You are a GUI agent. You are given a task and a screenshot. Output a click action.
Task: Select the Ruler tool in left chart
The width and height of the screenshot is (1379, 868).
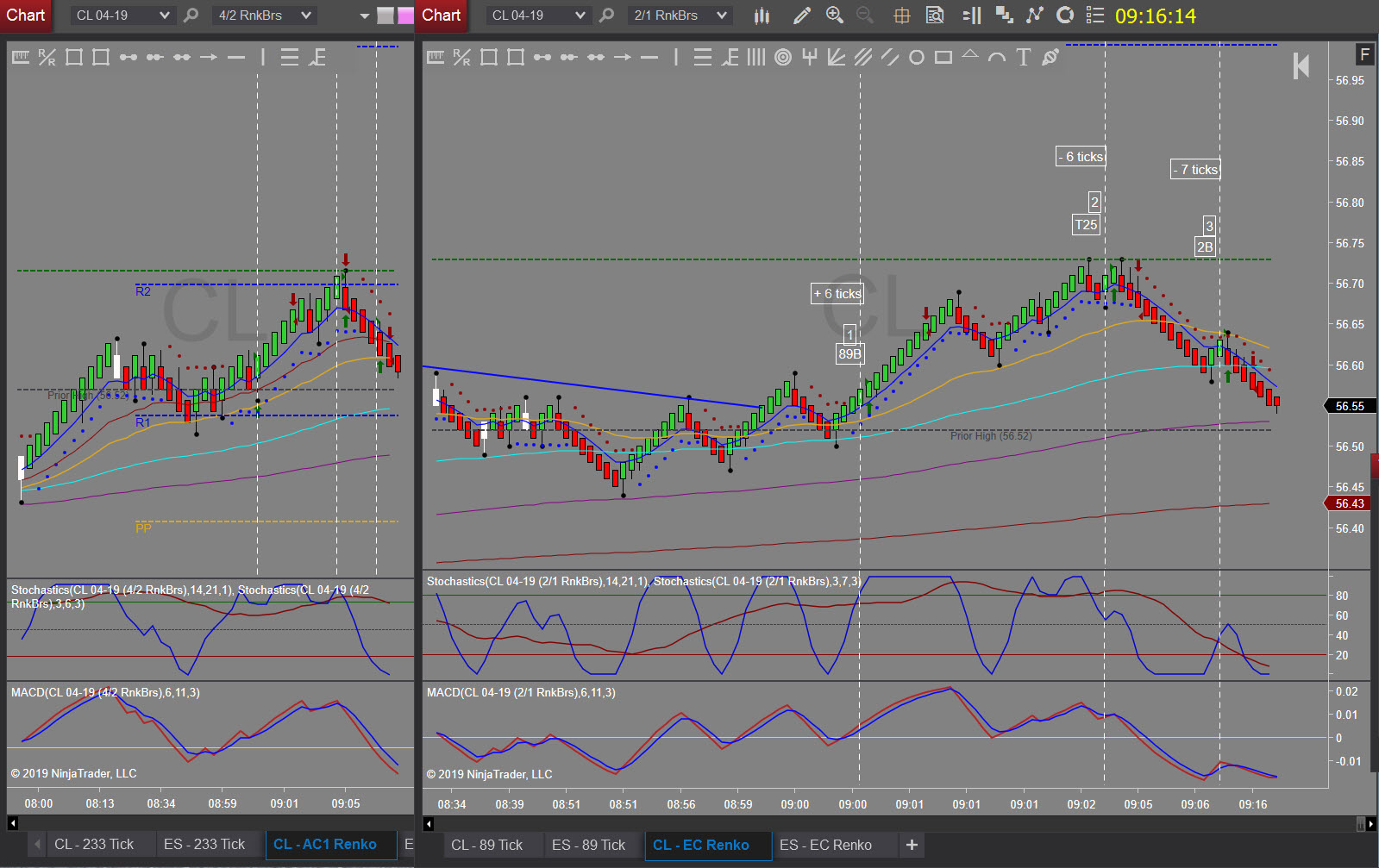21,58
